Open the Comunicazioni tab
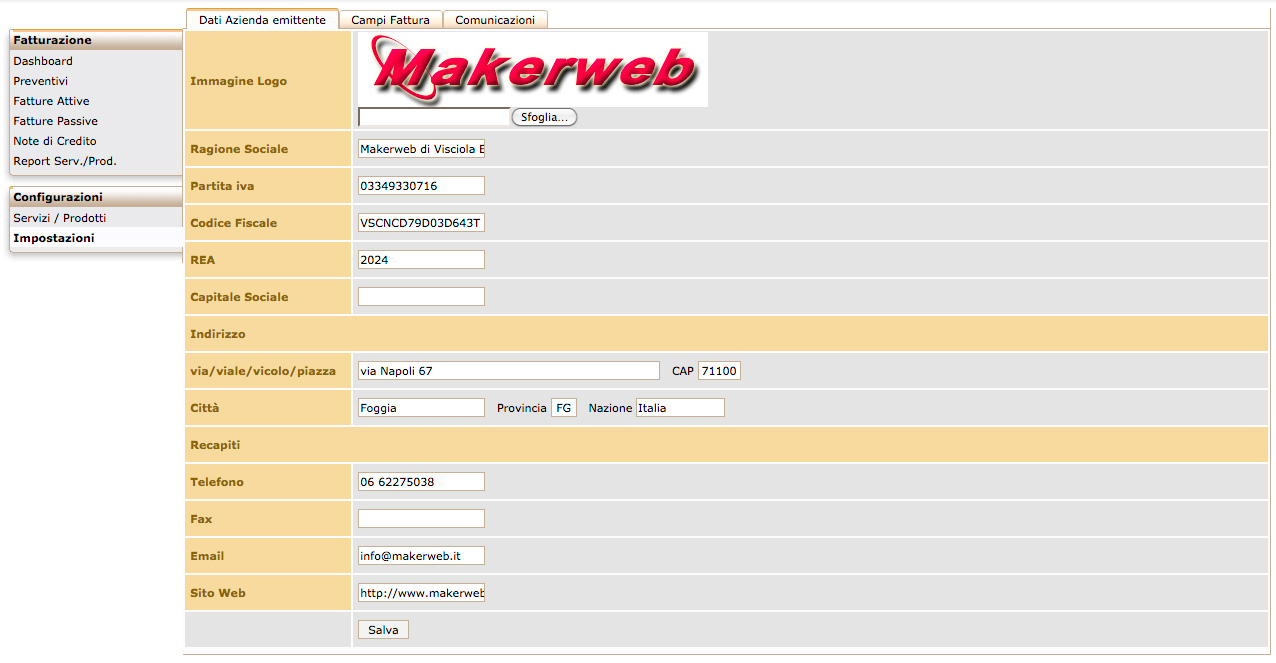 pyautogui.click(x=495, y=20)
